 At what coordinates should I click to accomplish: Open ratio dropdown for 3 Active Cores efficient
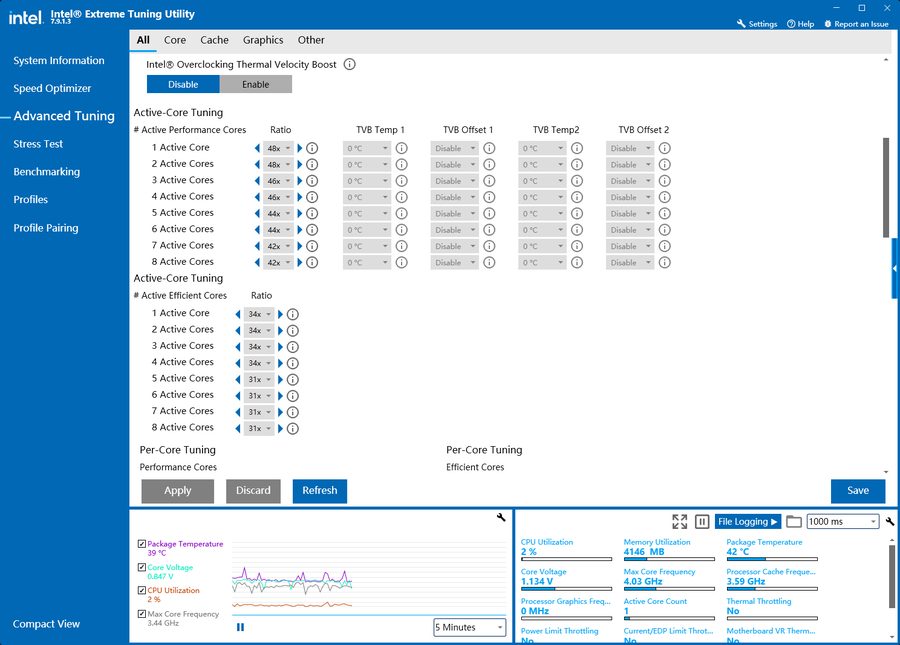tap(259, 347)
